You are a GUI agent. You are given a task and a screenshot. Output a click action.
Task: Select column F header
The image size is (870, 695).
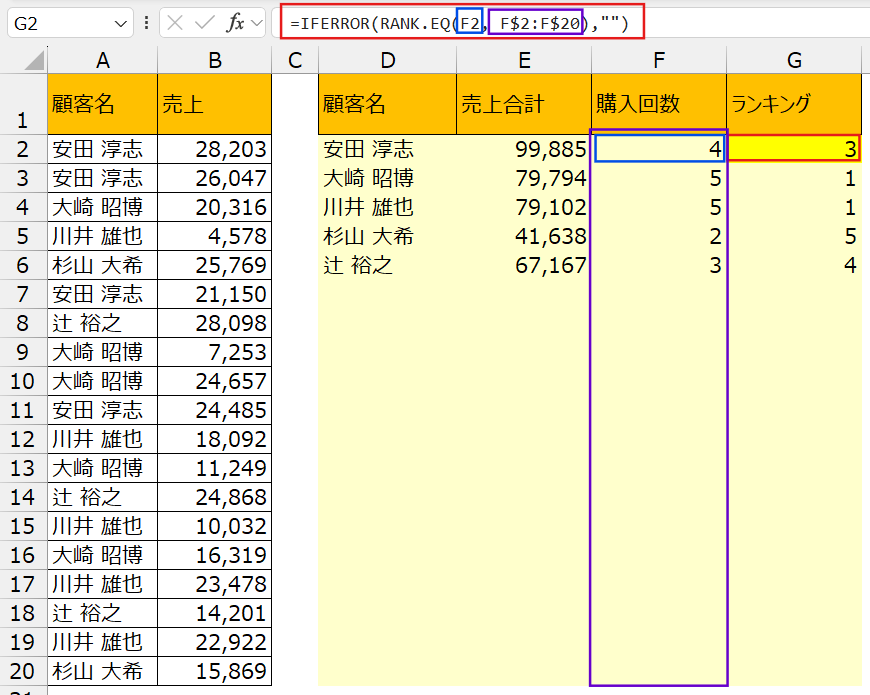658,61
